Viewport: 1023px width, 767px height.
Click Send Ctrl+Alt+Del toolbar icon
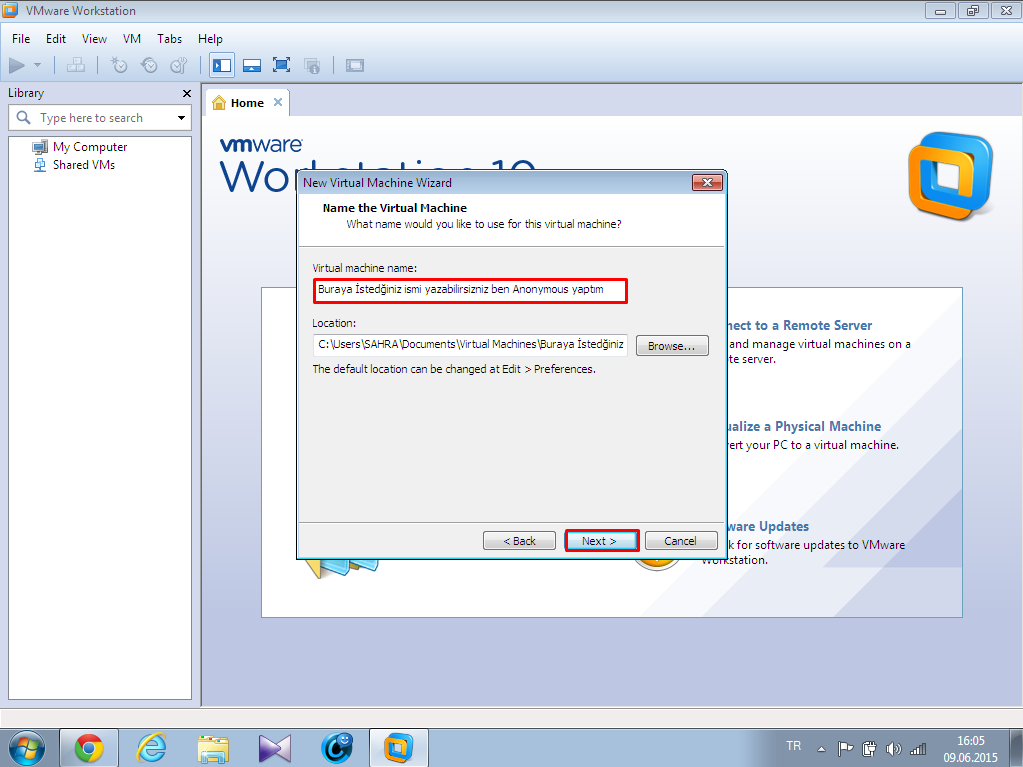(76, 65)
